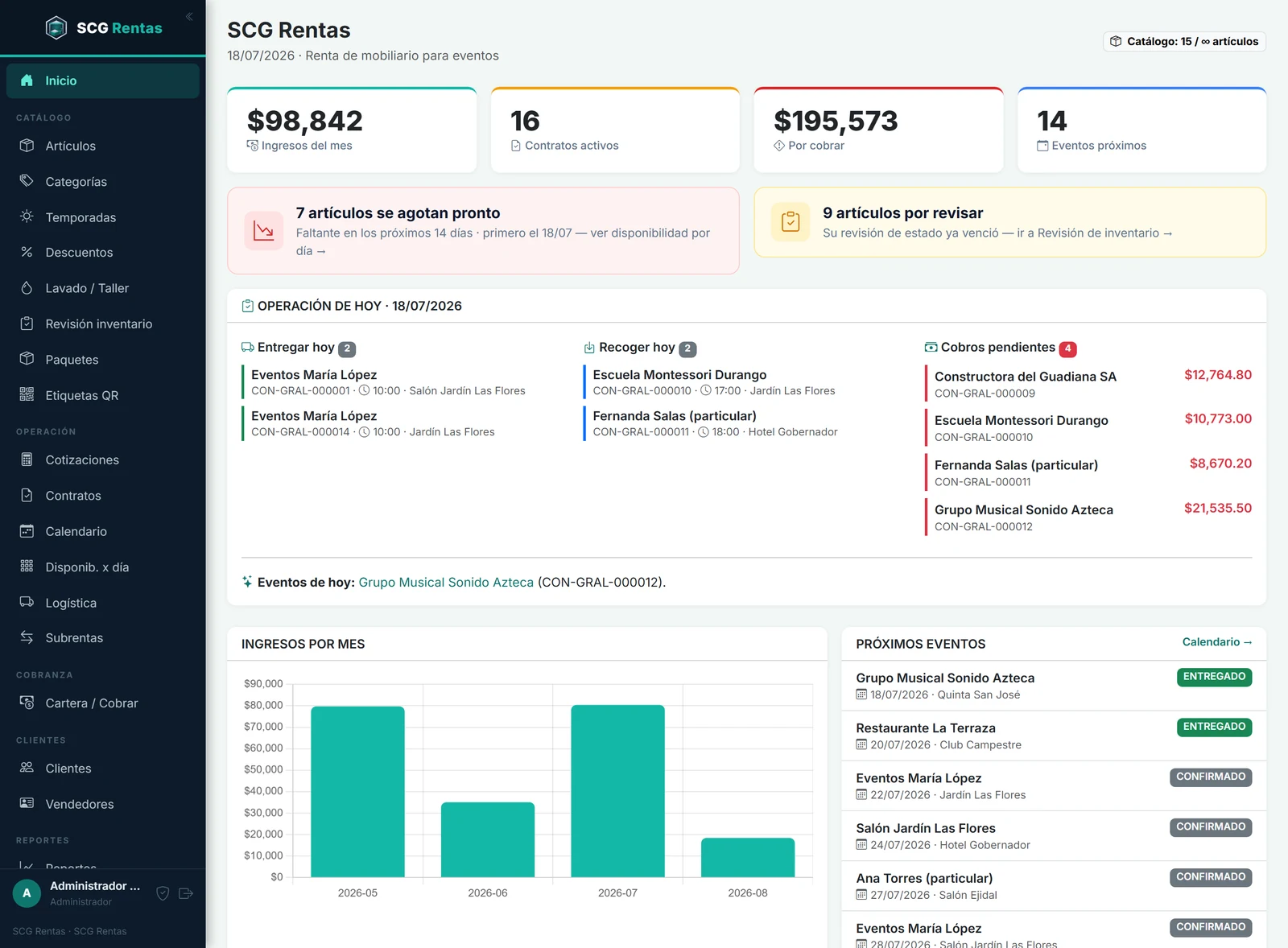Open the Por cobrar $195,573 card

point(878,130)
